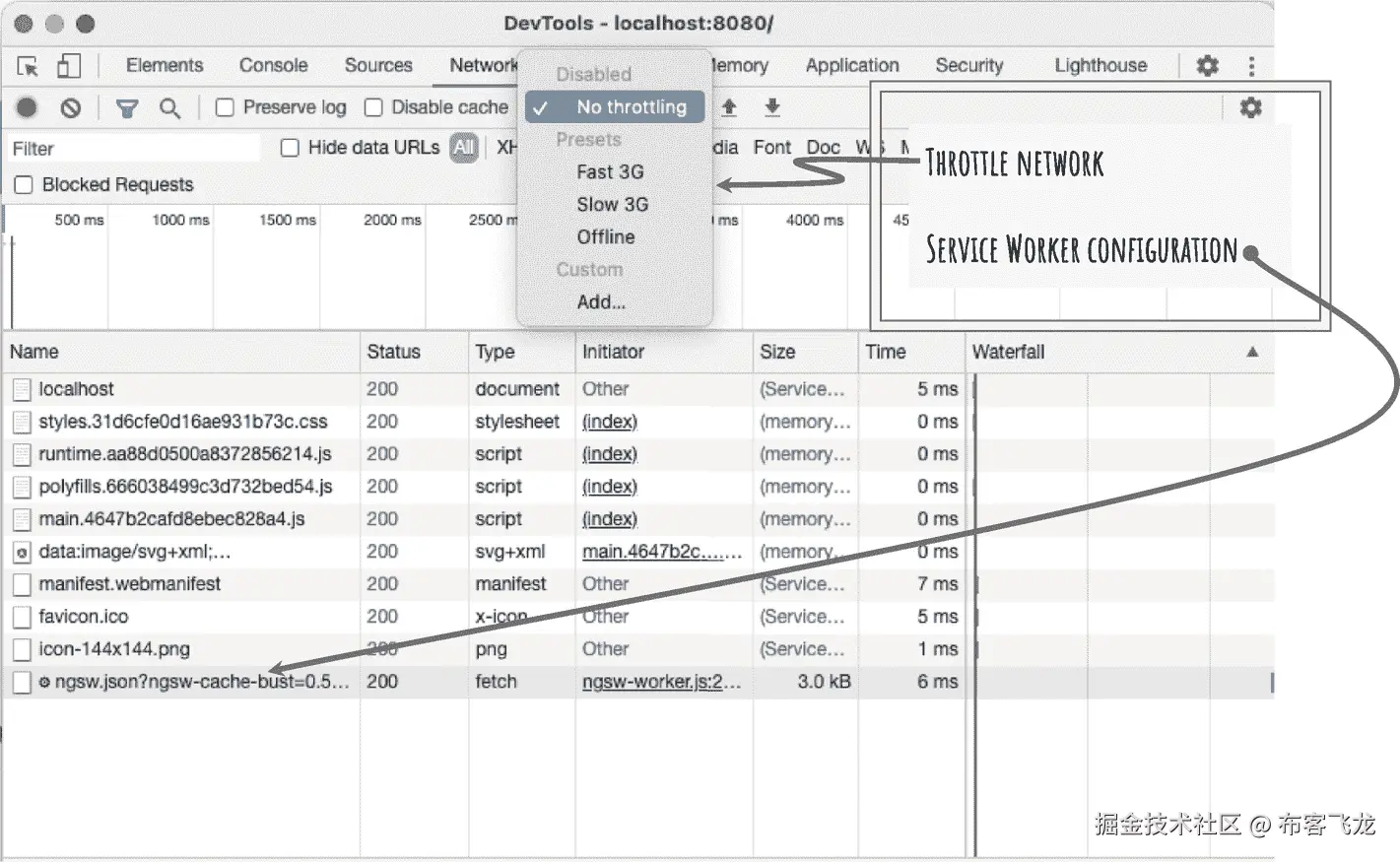The image size is (1400, 862).
Task: Click the file icon beside manifest.webmanifest
Action: click(22, 585)
